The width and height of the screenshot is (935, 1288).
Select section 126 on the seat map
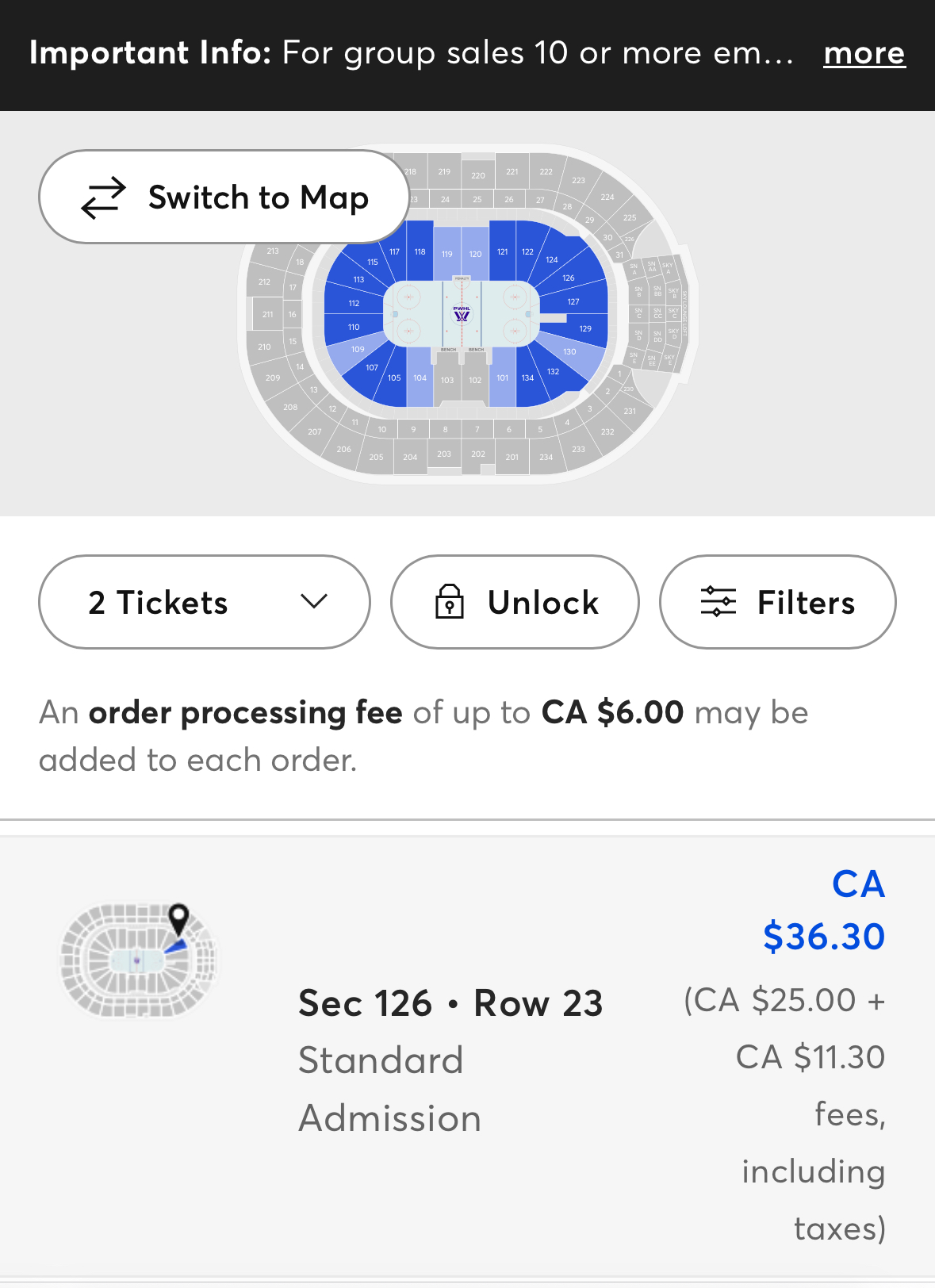[x=569, y=278]
